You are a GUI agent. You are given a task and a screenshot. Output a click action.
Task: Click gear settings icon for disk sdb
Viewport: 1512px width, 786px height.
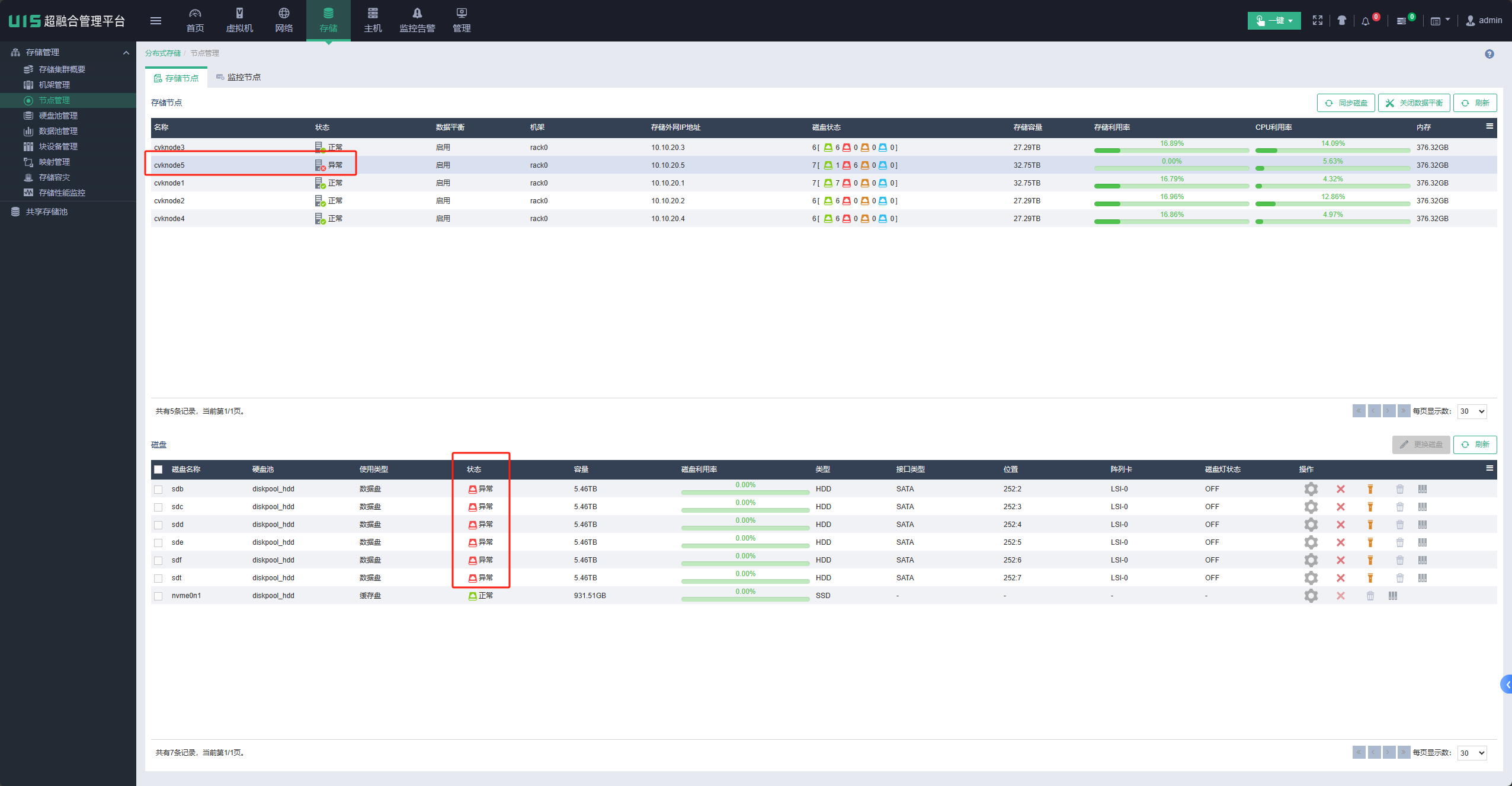pos(1311,489)
